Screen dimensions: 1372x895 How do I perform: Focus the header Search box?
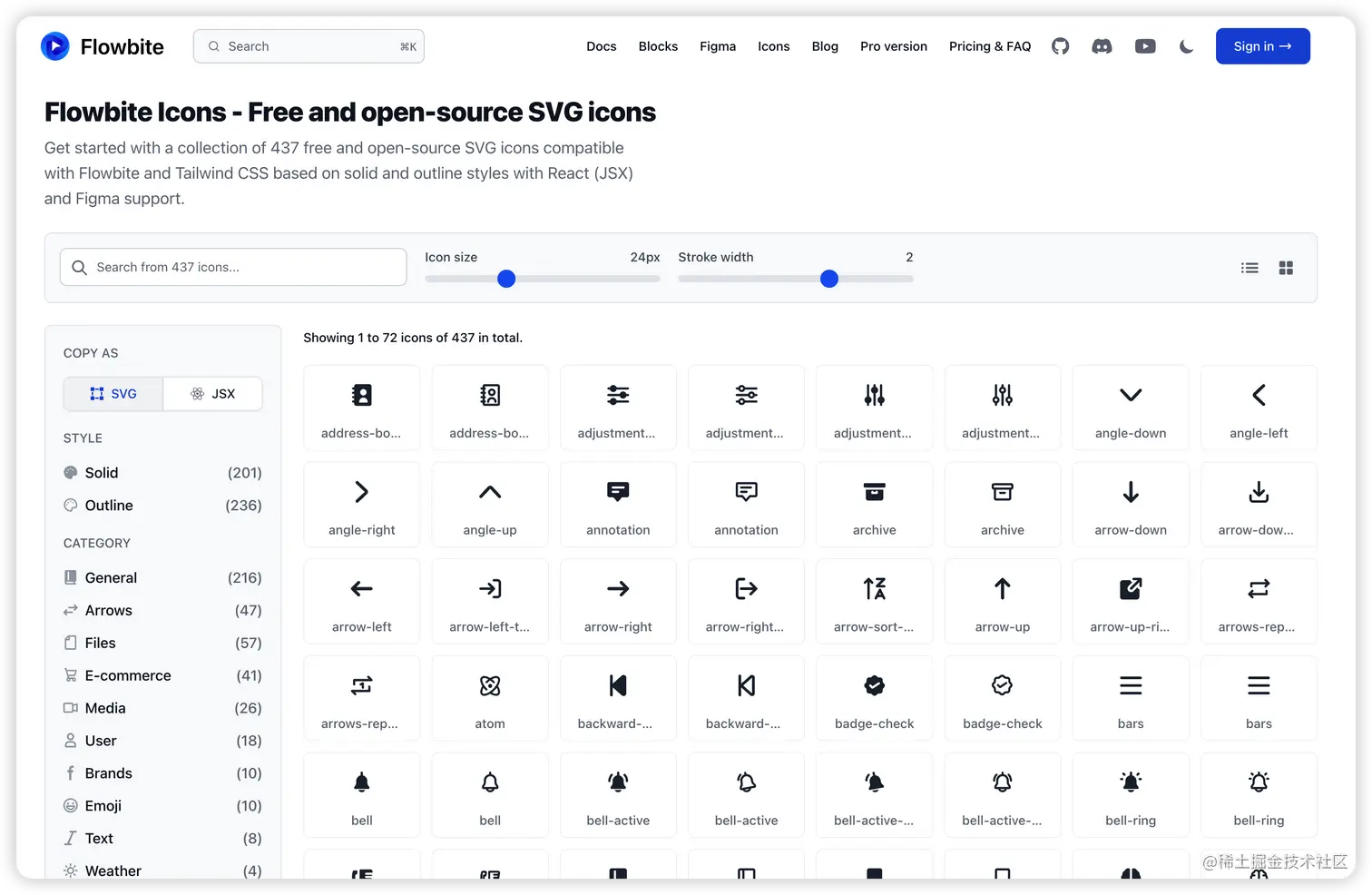tap(309, 46)
